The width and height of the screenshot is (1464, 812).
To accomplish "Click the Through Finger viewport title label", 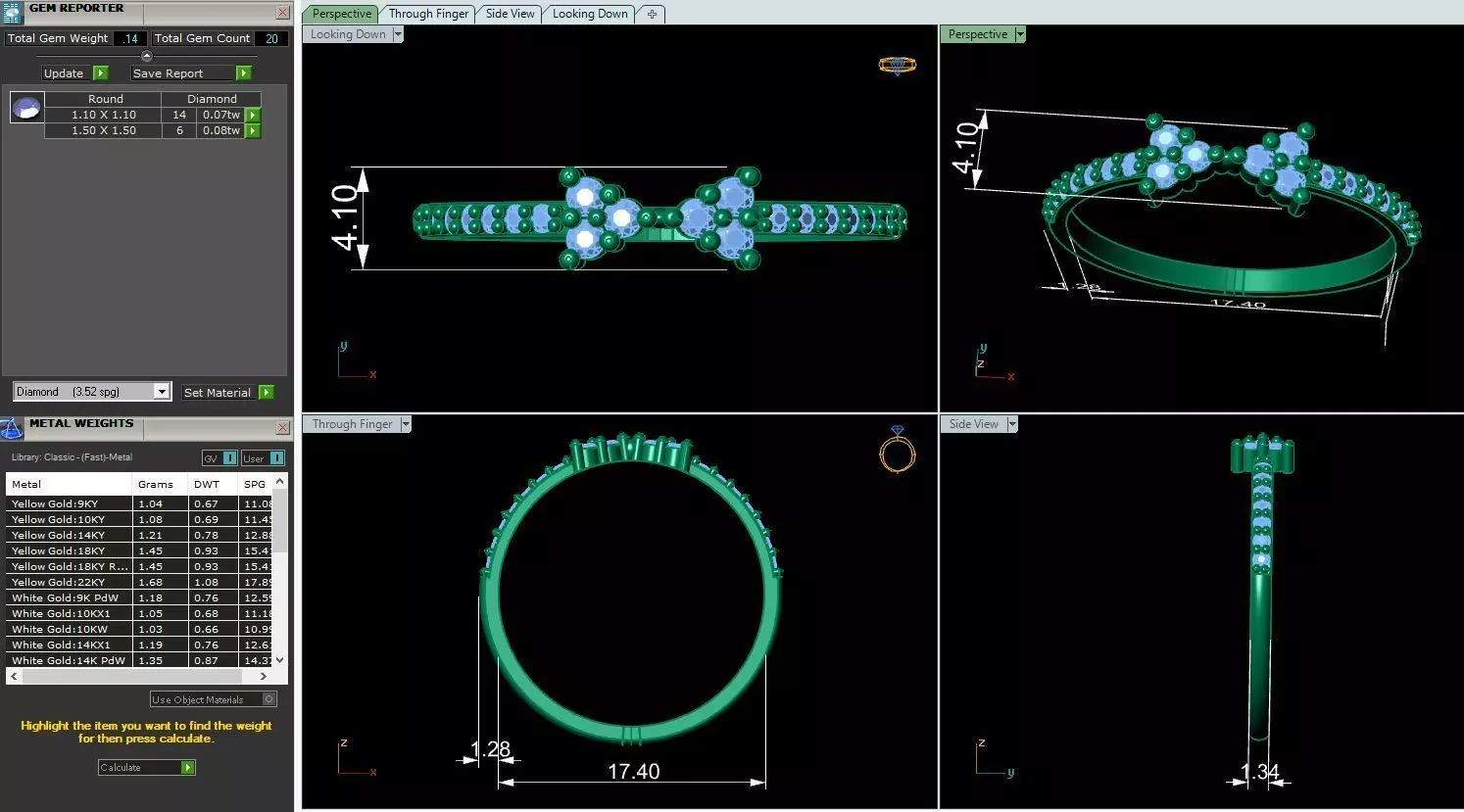I will point(352,424).
